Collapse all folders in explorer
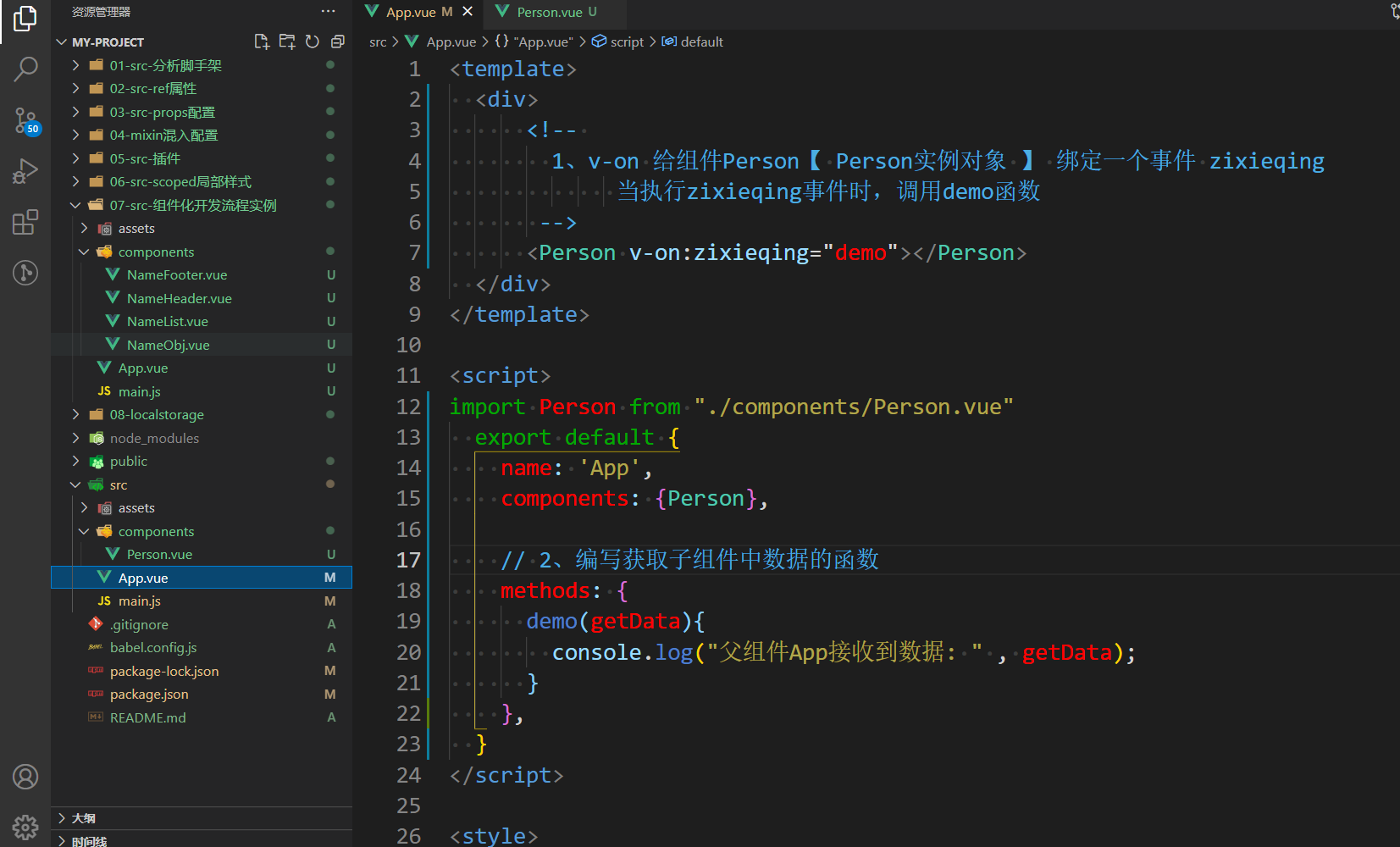Image resolution: width=1400 pixels, height=847 pixels. 337,42
